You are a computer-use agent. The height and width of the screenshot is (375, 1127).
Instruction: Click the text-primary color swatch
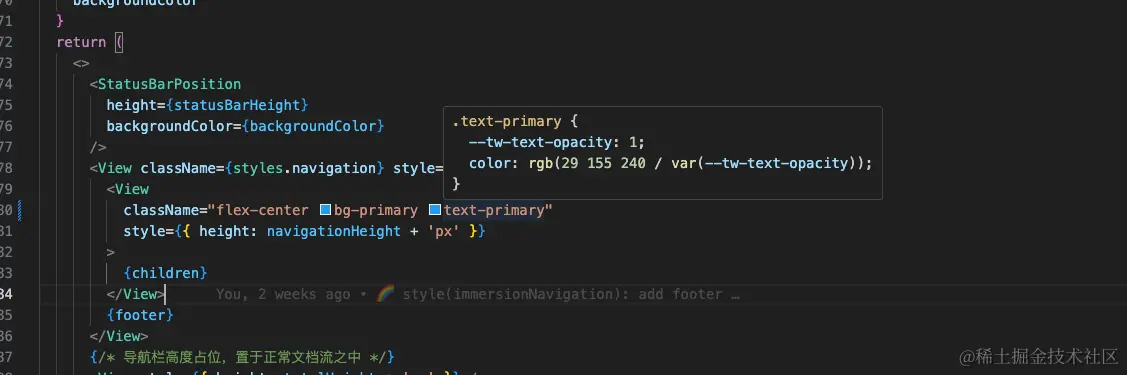[435, 210]
